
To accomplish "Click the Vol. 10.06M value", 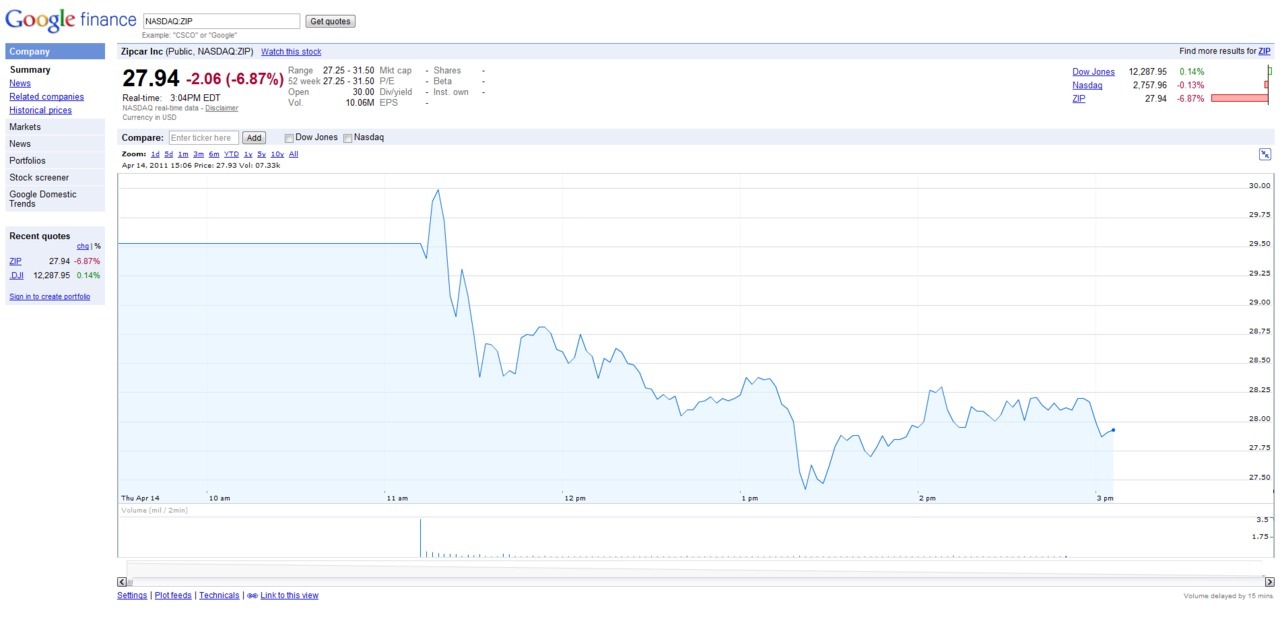I will (360, 103).
